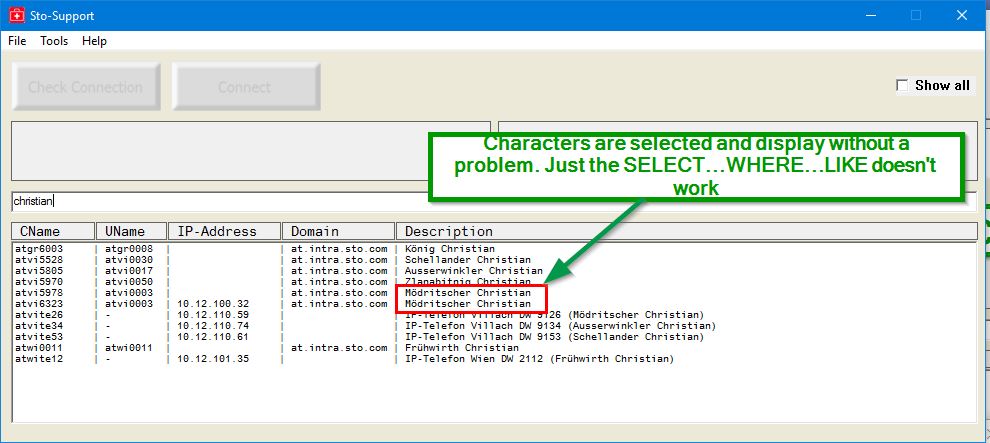Screen dimensions: 990x443
Task: Click the IP-Address column header
Action: (x=223, y=231)
